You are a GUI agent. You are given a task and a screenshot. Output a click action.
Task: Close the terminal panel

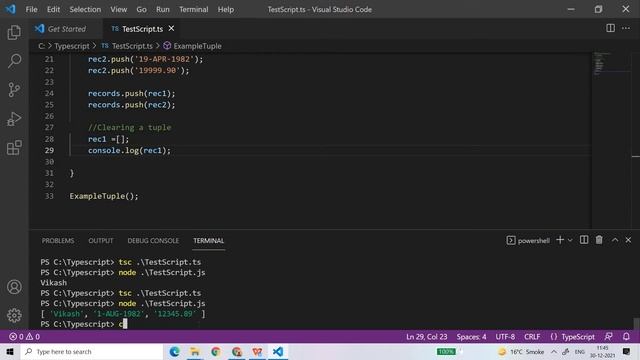[628, 240]
